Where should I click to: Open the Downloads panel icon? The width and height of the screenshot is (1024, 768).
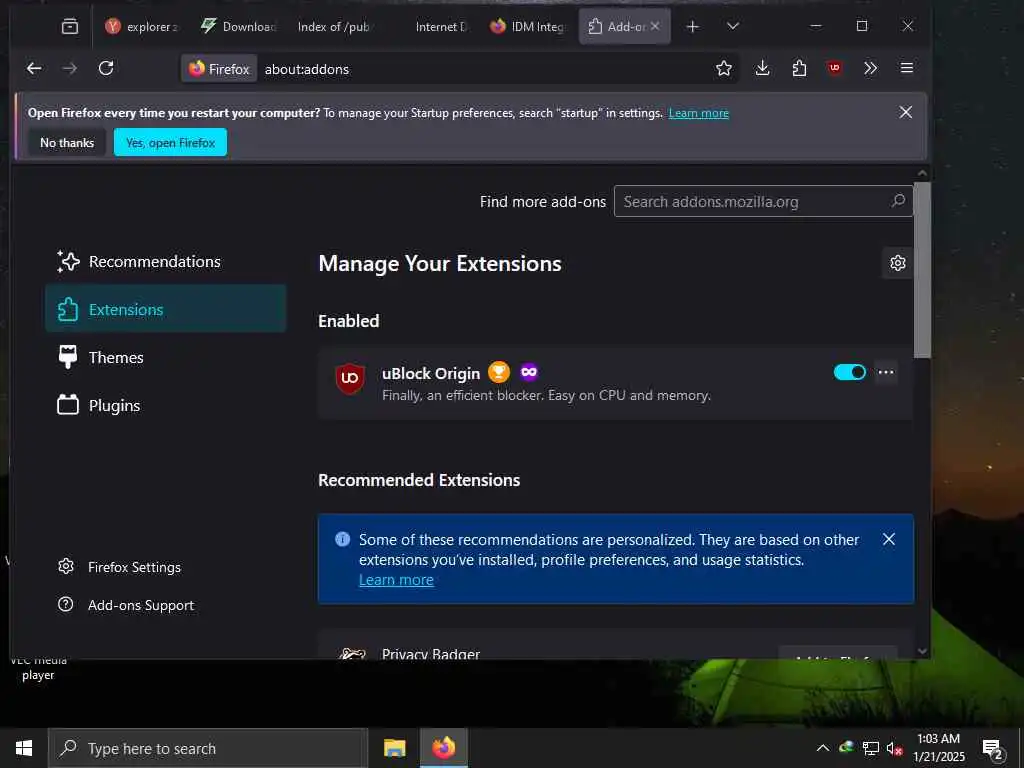click(x=762, y=69)
